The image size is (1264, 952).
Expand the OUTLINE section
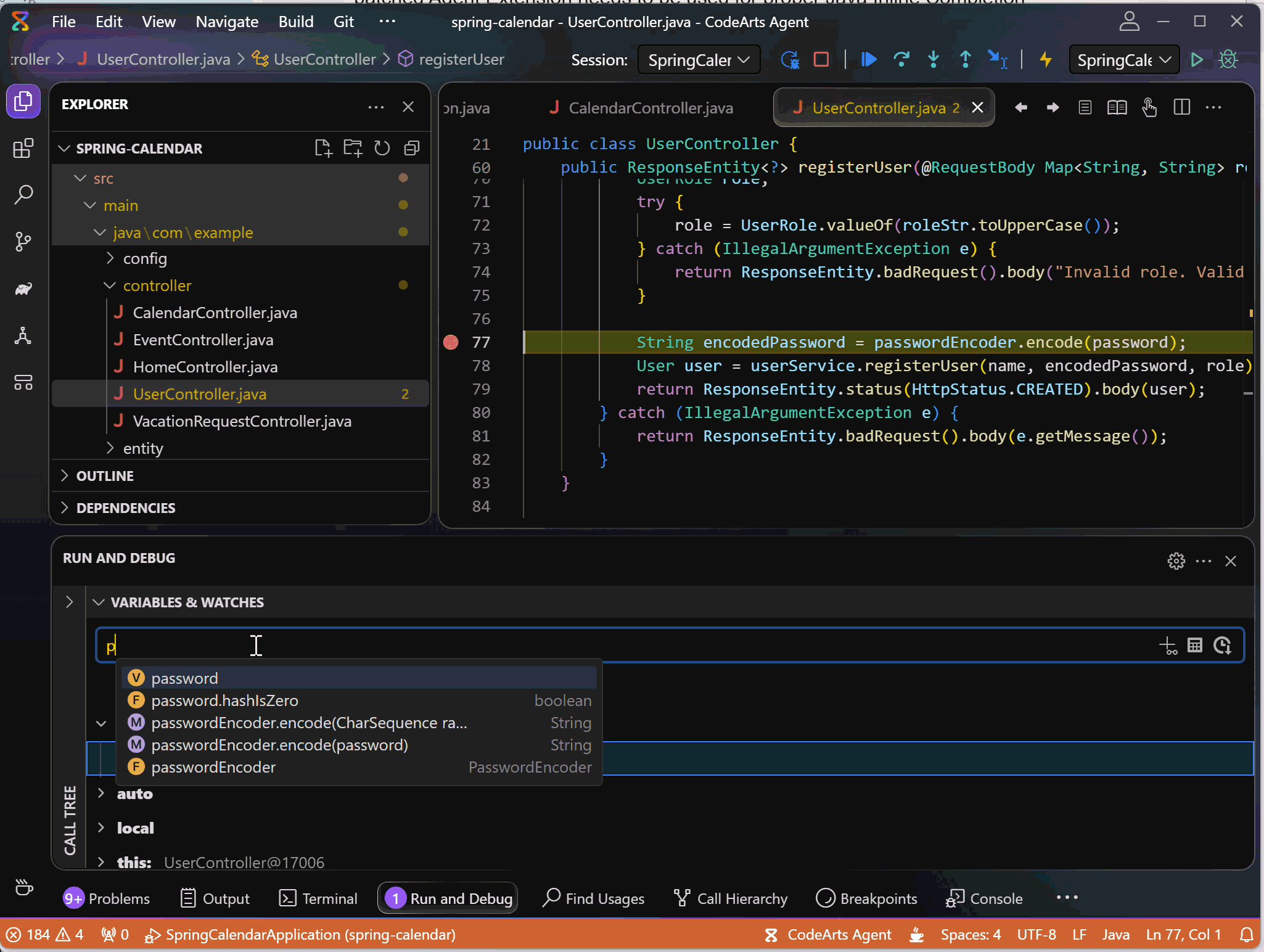coord(105,475)
